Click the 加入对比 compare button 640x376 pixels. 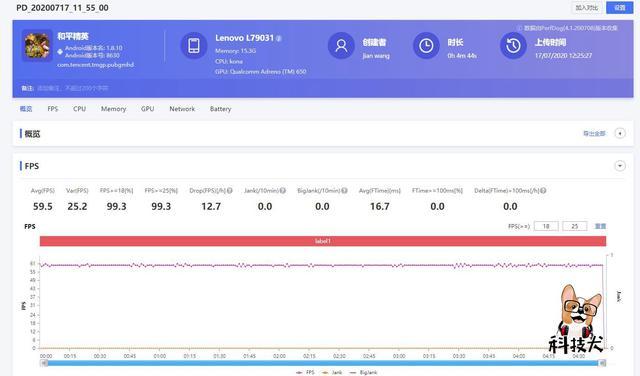pos(587,8)
